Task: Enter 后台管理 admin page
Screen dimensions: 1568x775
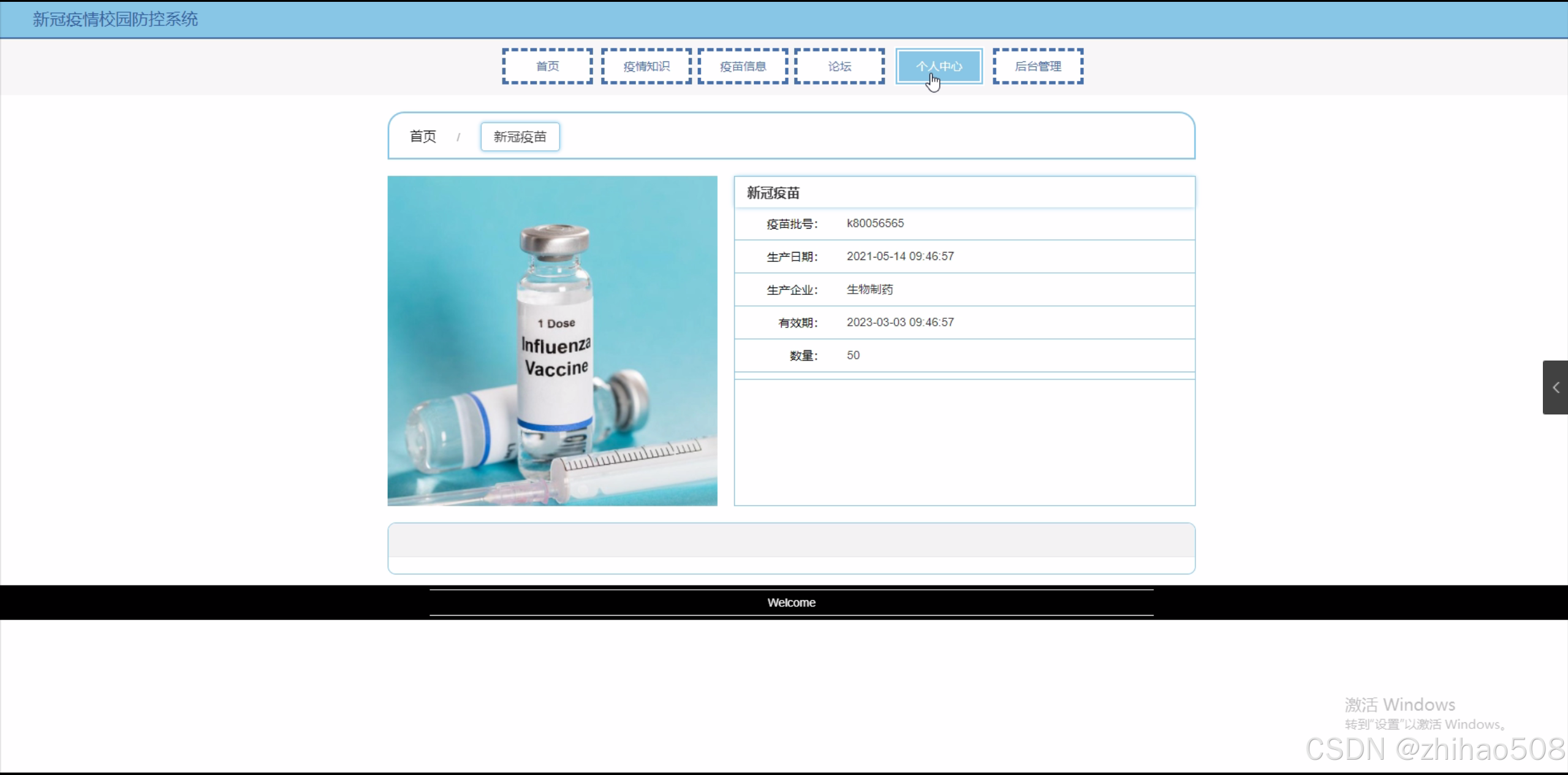Action: tap(1038, 66)
